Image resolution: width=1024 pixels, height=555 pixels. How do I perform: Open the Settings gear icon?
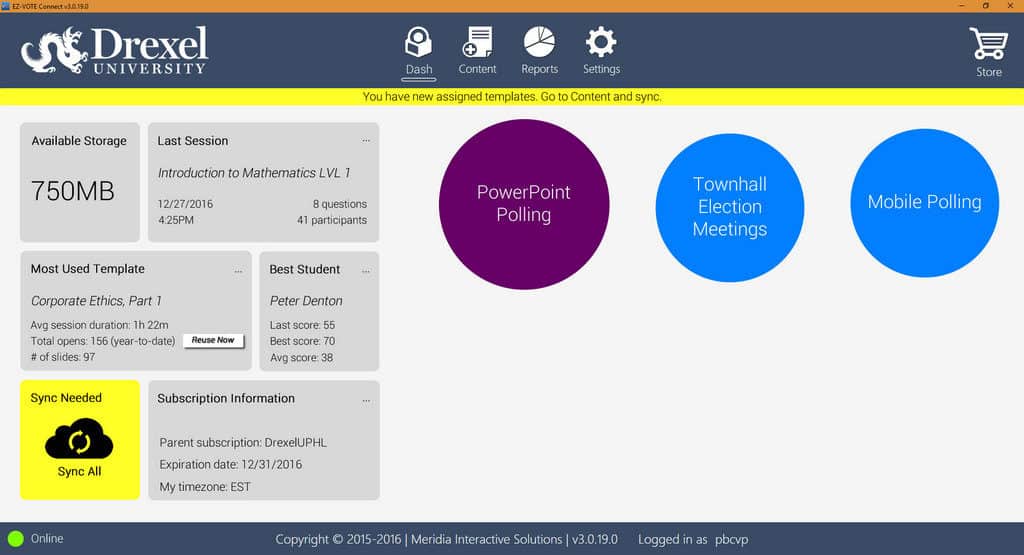pyautogui.click(x=601, y=42)
